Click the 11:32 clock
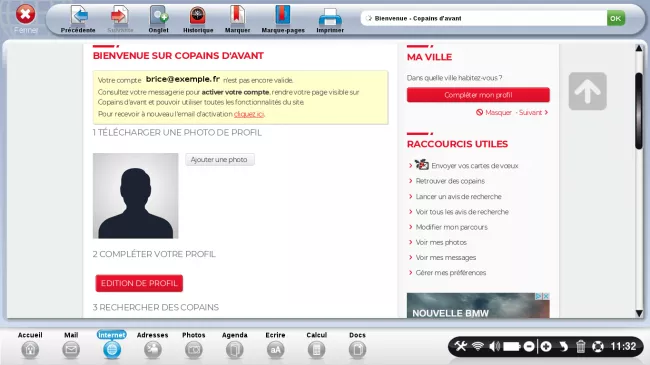Screen dimensions: 650x365 (623, 346)
